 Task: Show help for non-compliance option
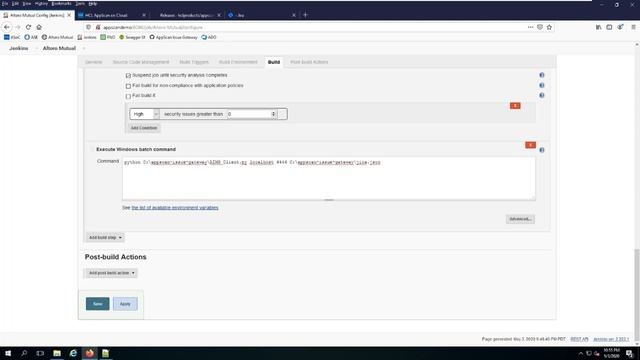(x=542, y=85)
